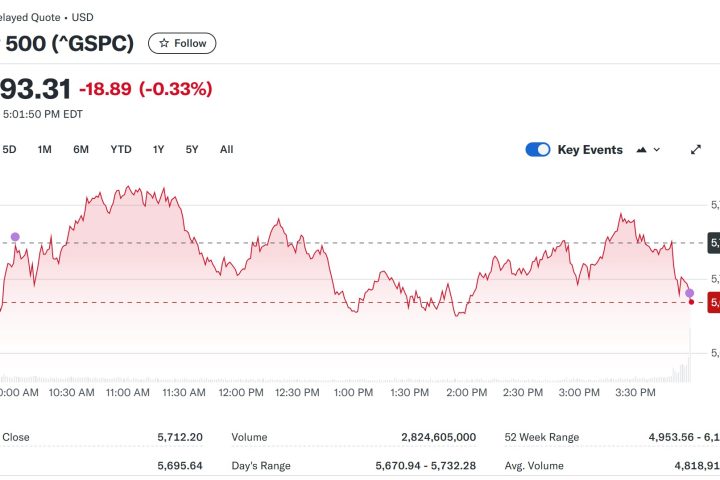720x480 pixels.
Task: Click the red current price badge on the axis
Action: click(x=713, y=302)
